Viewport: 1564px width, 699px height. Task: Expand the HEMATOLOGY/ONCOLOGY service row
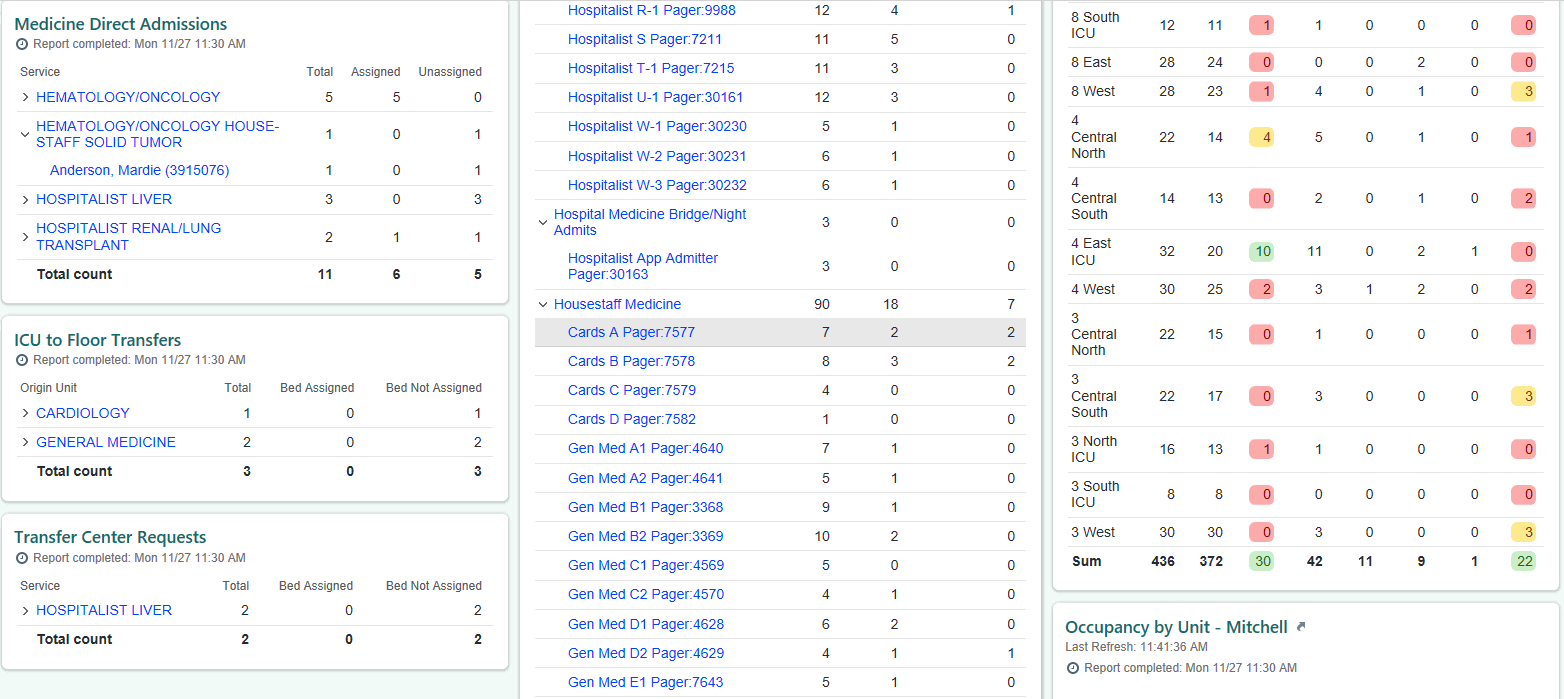[x=26, y=98]
